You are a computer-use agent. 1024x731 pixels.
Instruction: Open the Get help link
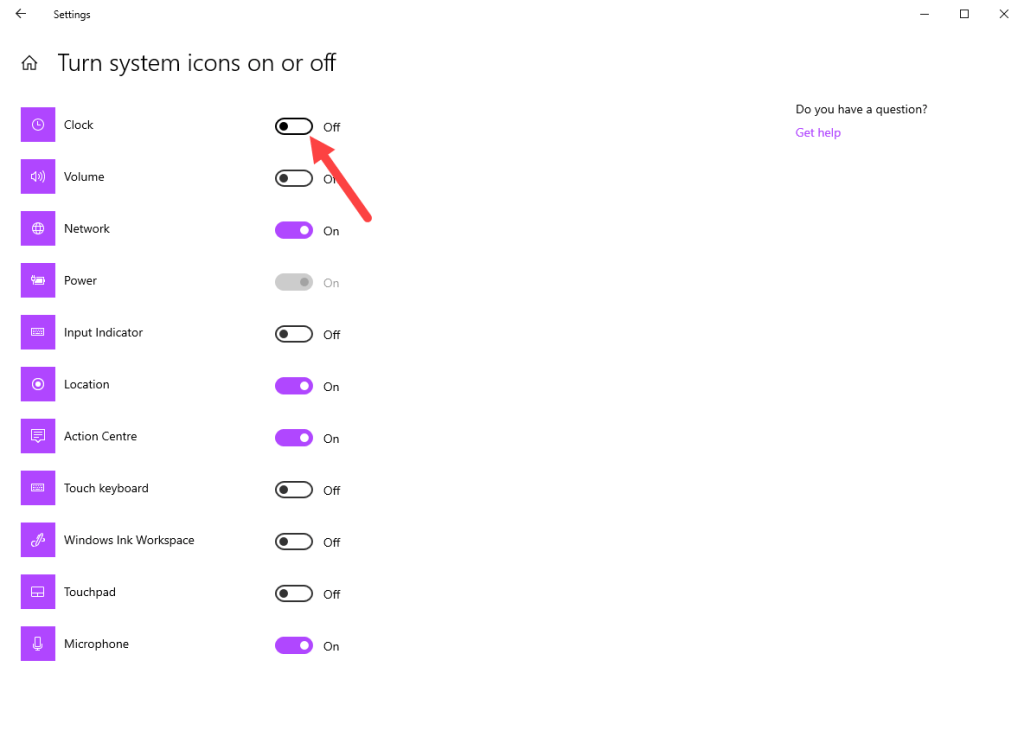pyautogui.click(x=818, y=133)
